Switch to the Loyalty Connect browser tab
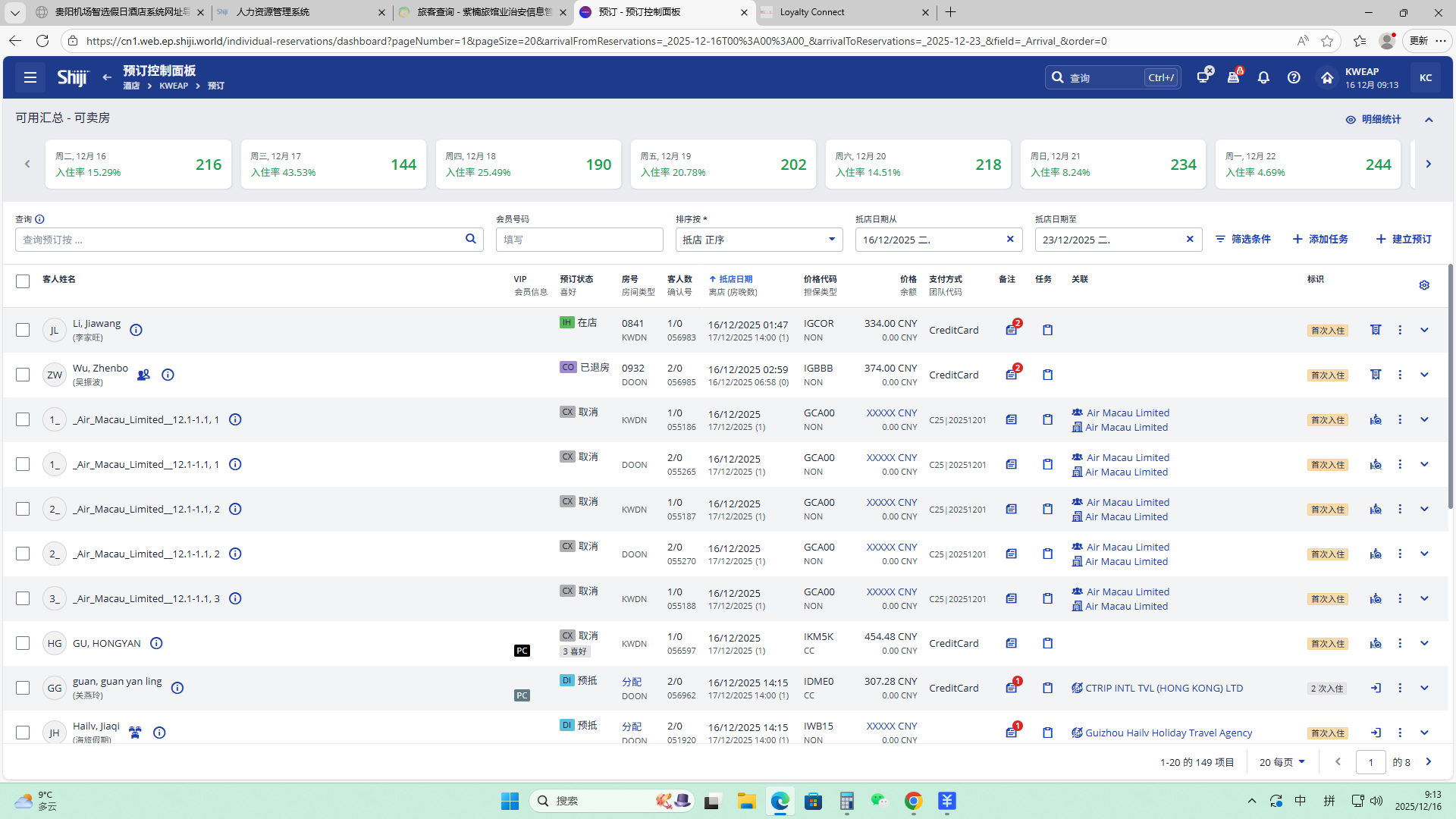The height and width of the screenshot is (819, 1456). (x=812, y=12)
